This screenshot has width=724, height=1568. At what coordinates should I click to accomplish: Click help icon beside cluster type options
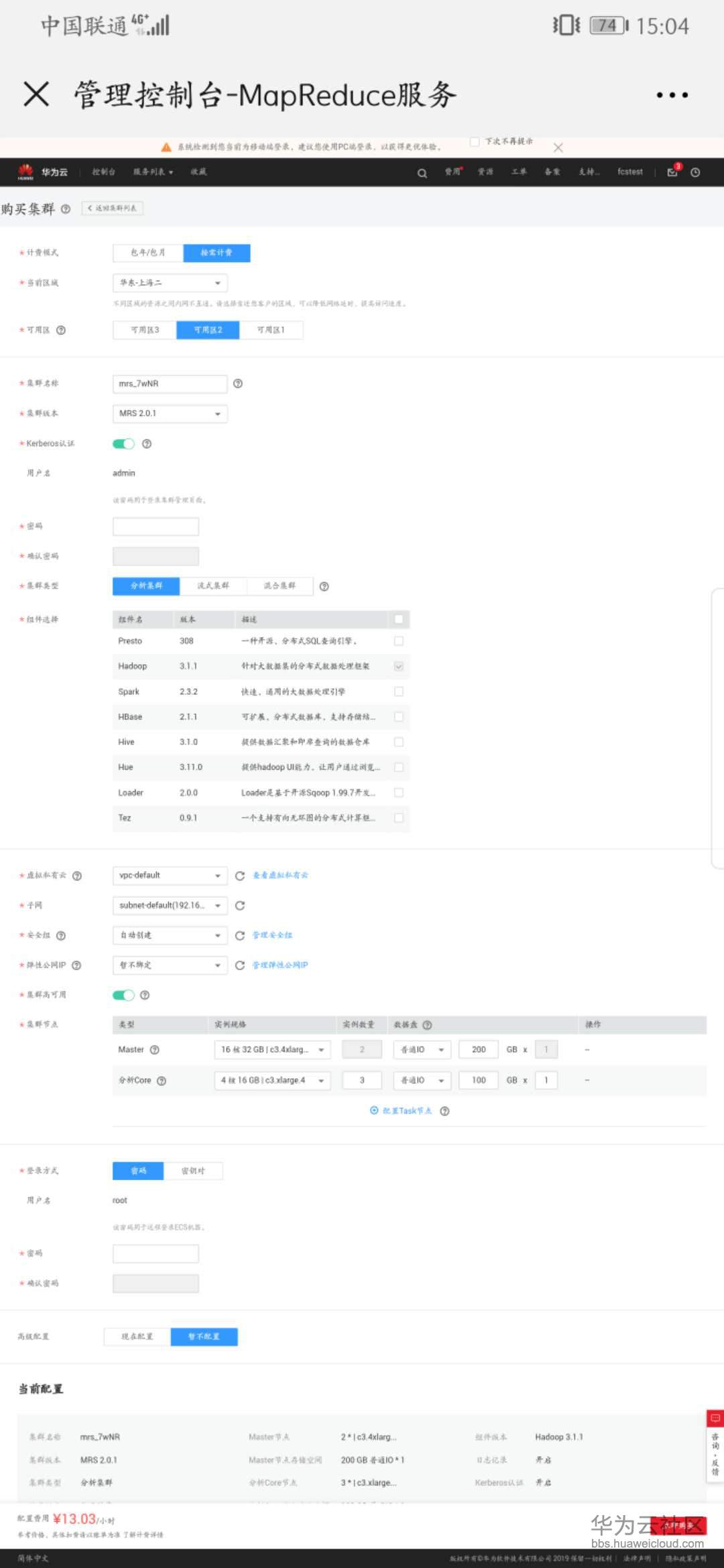(324, 586)
